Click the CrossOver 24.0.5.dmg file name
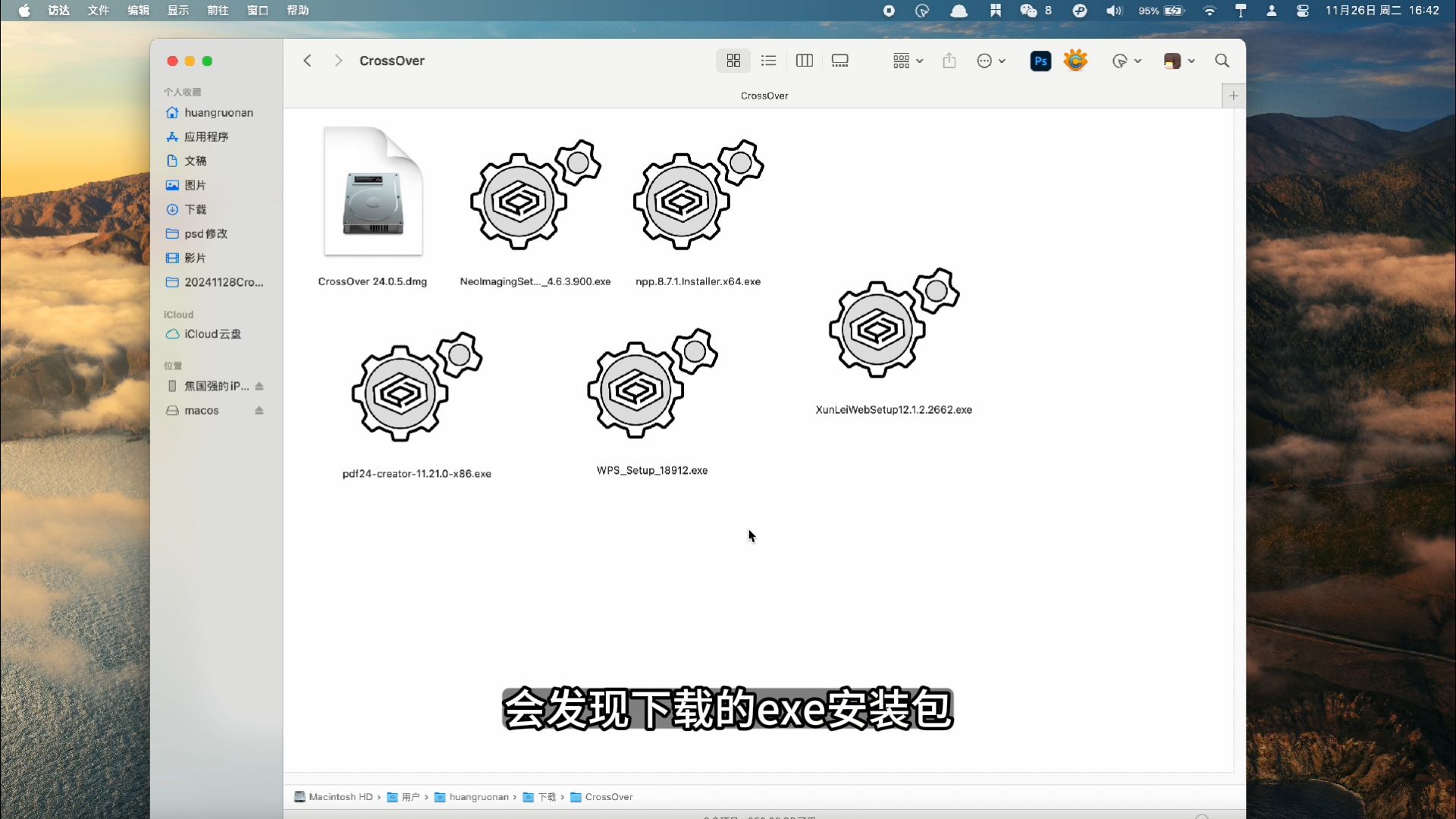The image size is (1456, 819). (x=372, y=281)
